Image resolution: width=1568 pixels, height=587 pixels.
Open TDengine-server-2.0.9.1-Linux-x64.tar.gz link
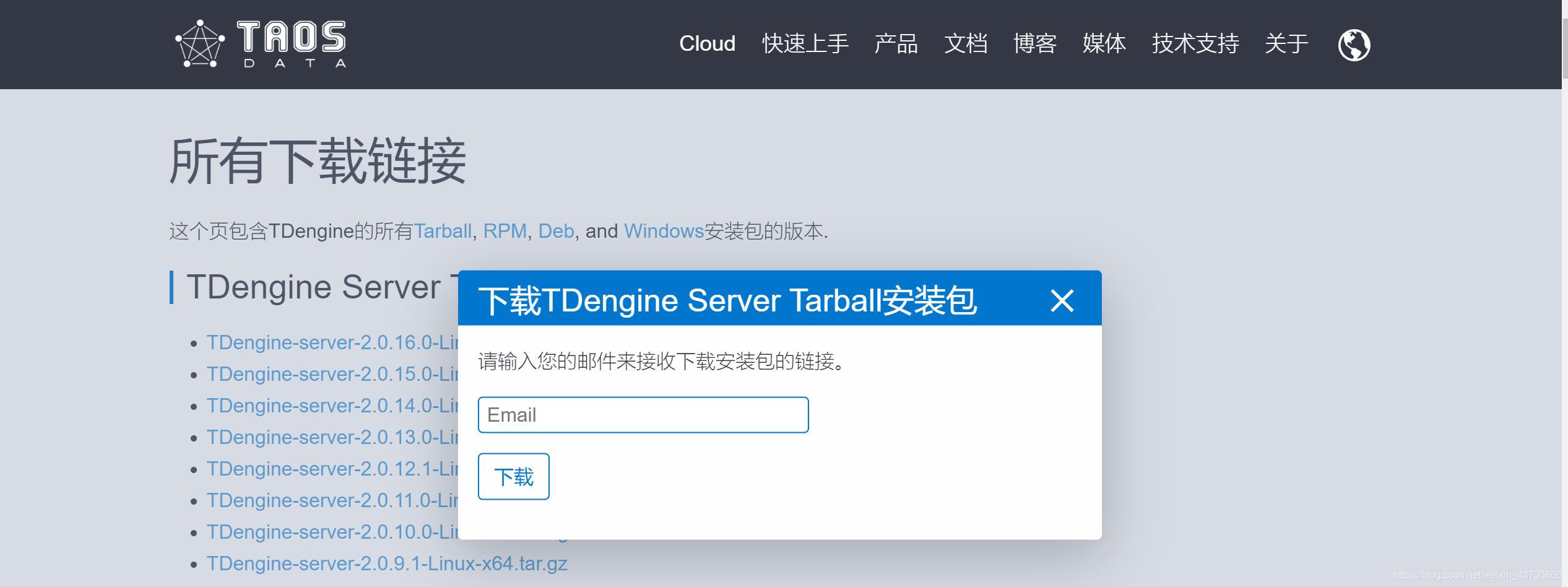387,563
